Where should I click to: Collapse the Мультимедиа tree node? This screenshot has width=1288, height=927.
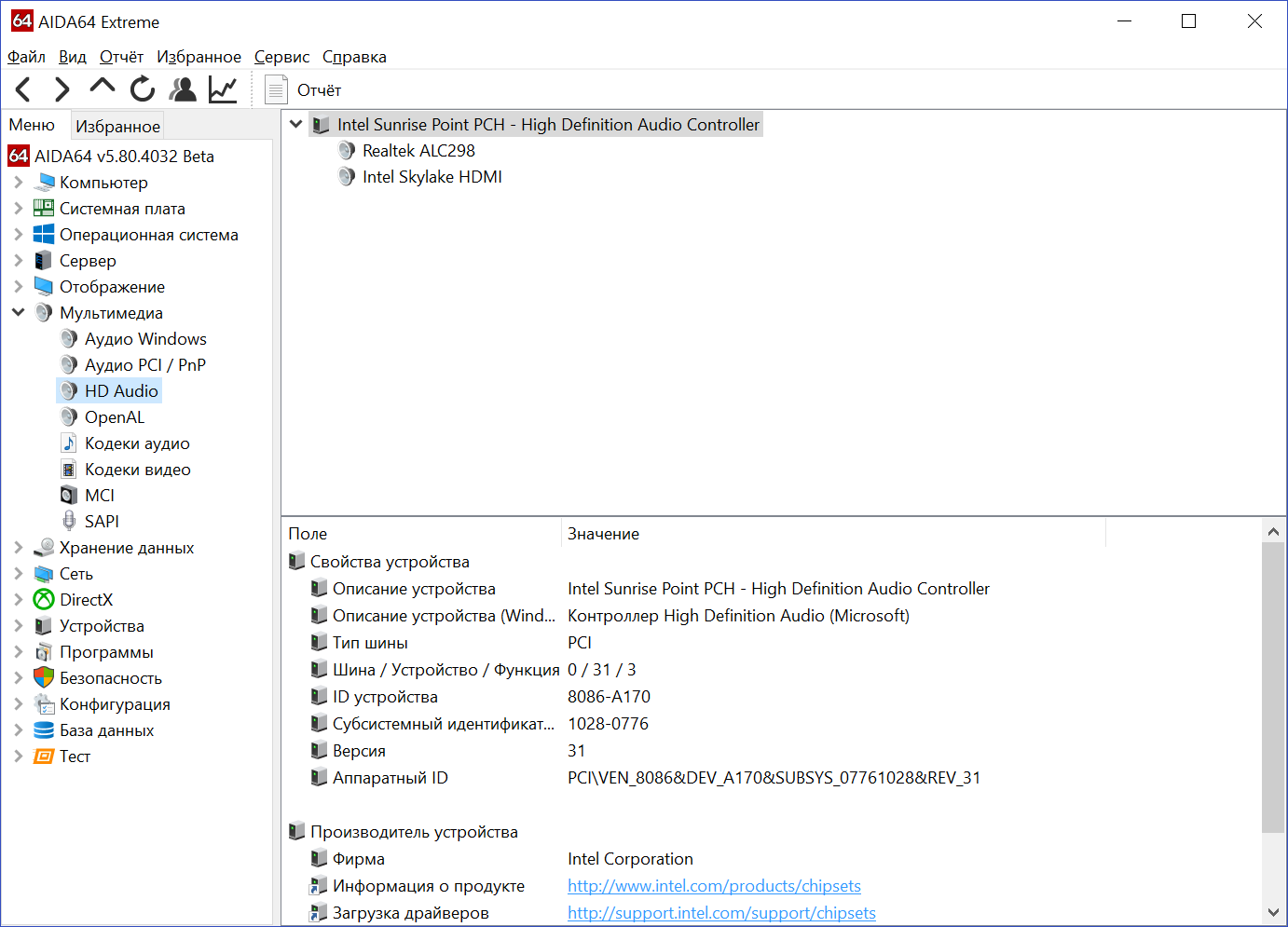(x=19, y=313)
